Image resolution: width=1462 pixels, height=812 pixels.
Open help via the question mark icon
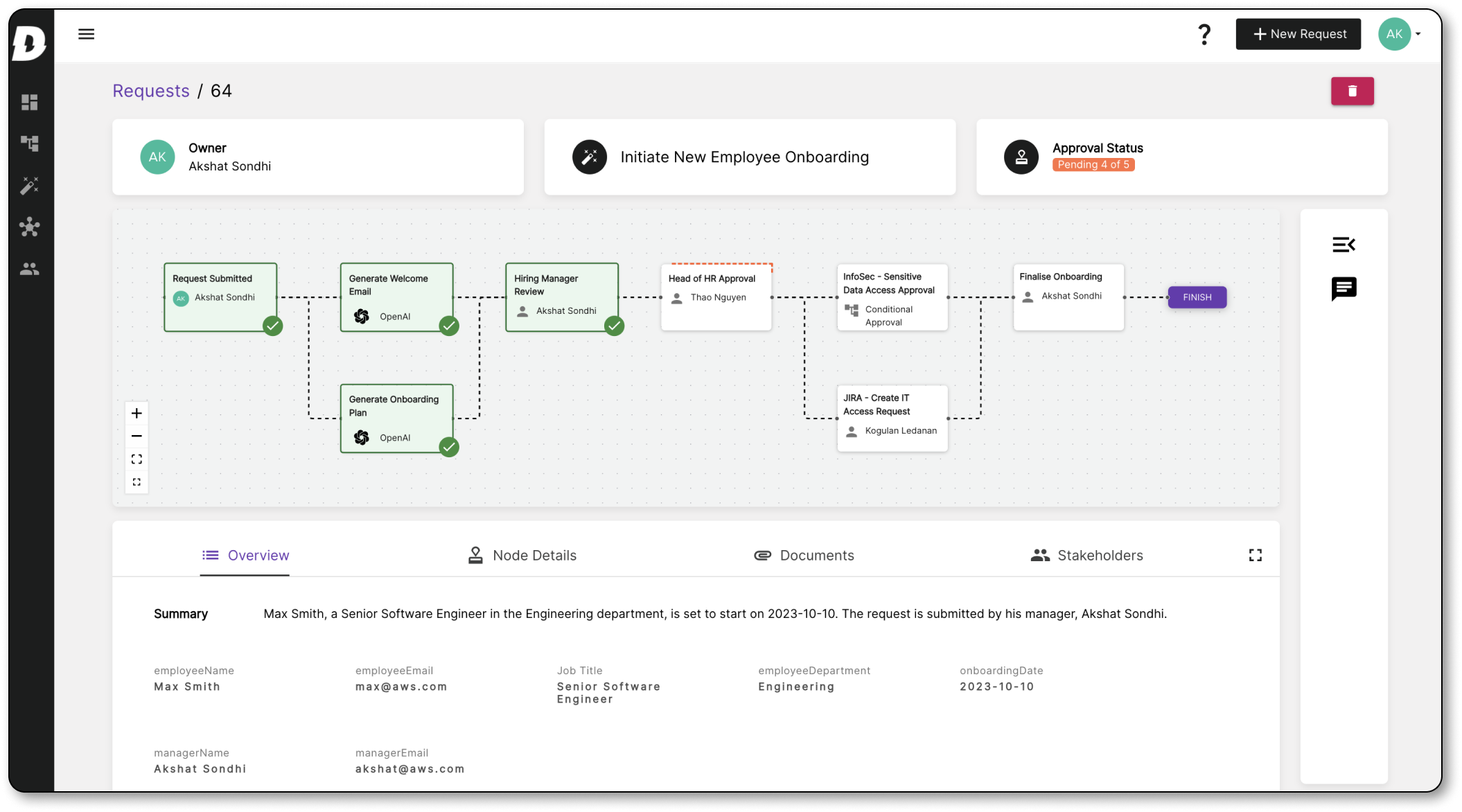pyautogui.click(x=1204, y=33)
